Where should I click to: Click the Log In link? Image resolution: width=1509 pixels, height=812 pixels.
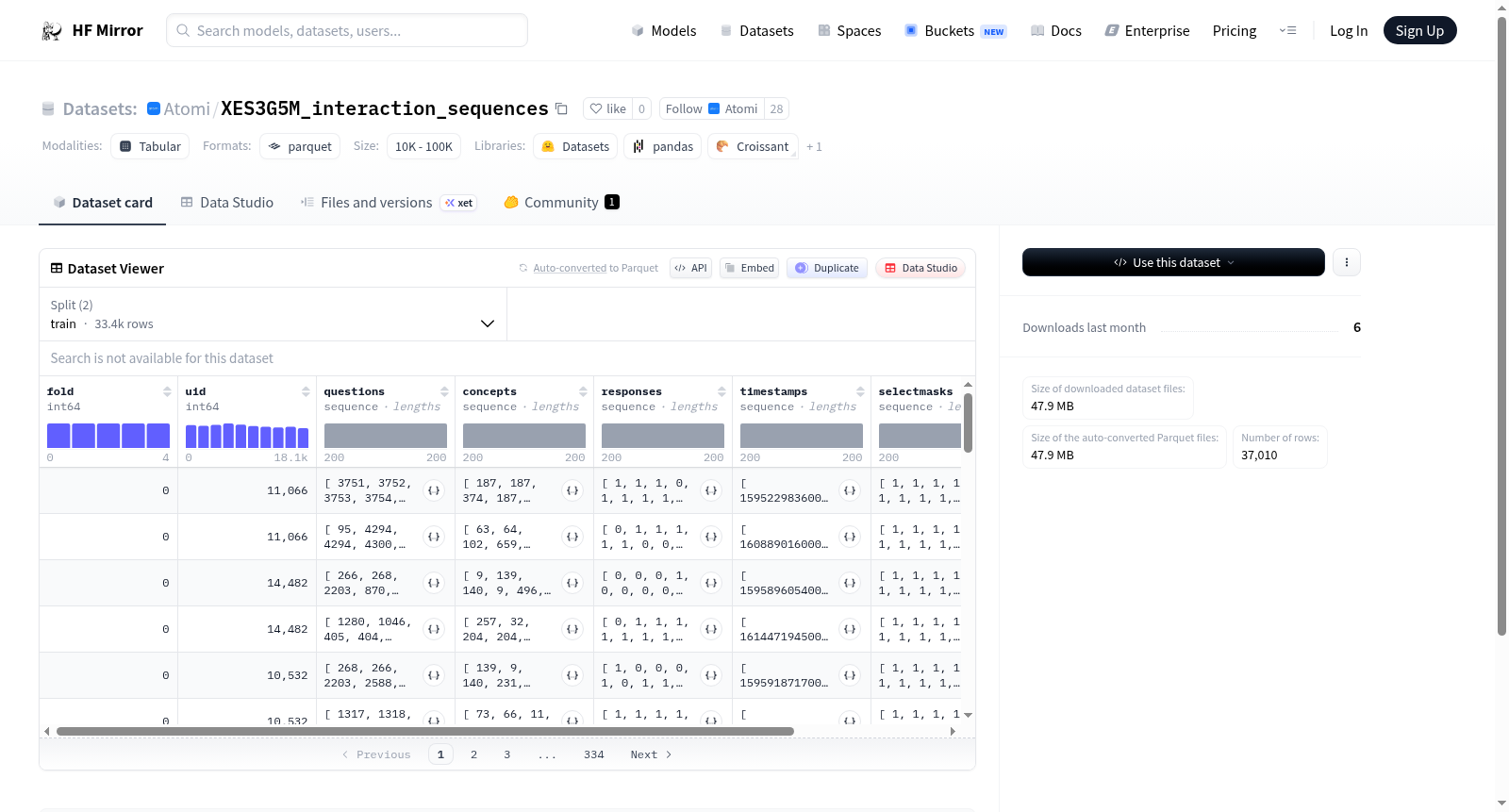coord(1349,31)
